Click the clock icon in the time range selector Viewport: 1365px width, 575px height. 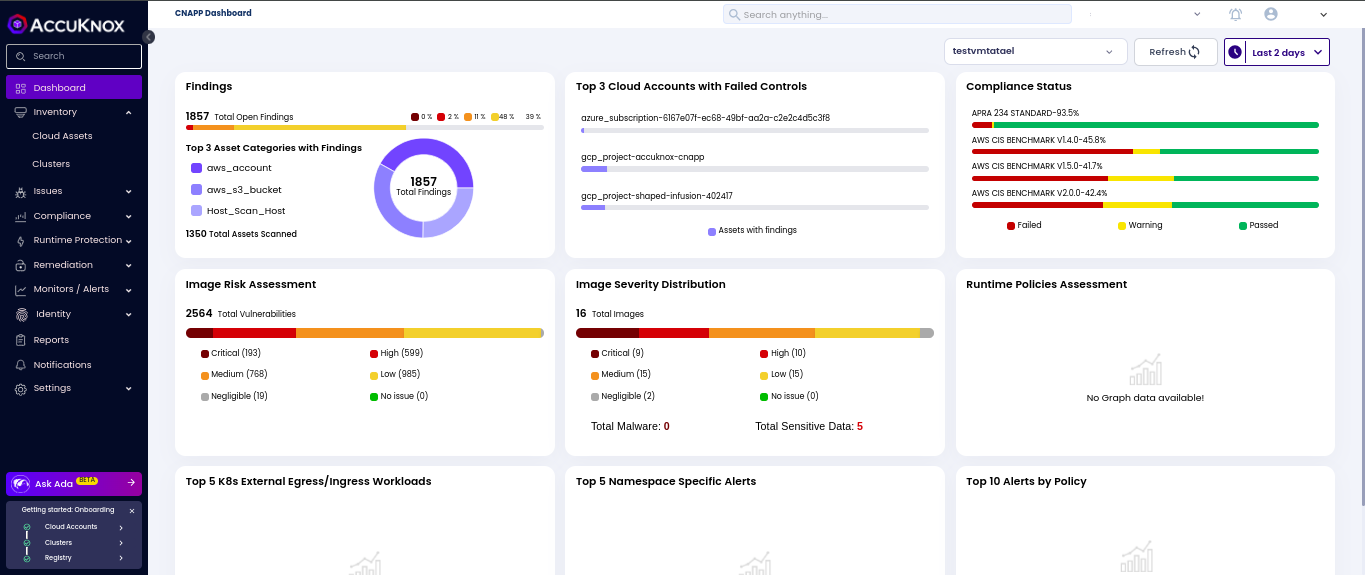[1234, 52]
